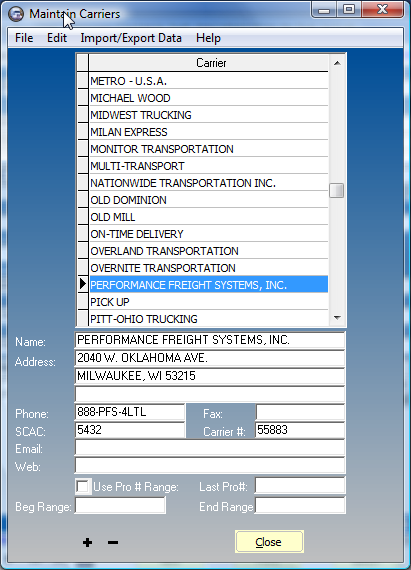This screenshot has width=411, height=570.
Task: Click the Fax input field
Action: [300, 413]
